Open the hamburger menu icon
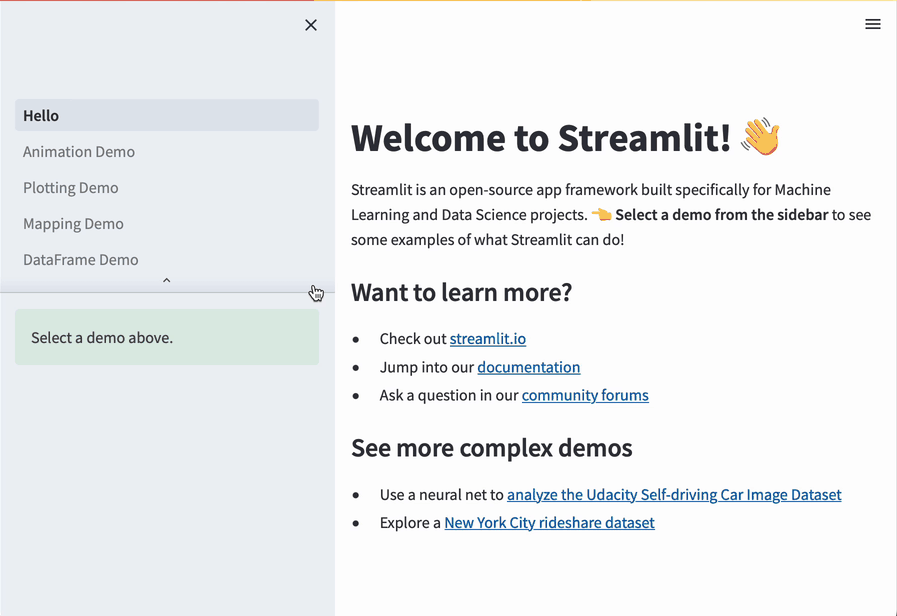897x616 pixels. click(872, 24)
